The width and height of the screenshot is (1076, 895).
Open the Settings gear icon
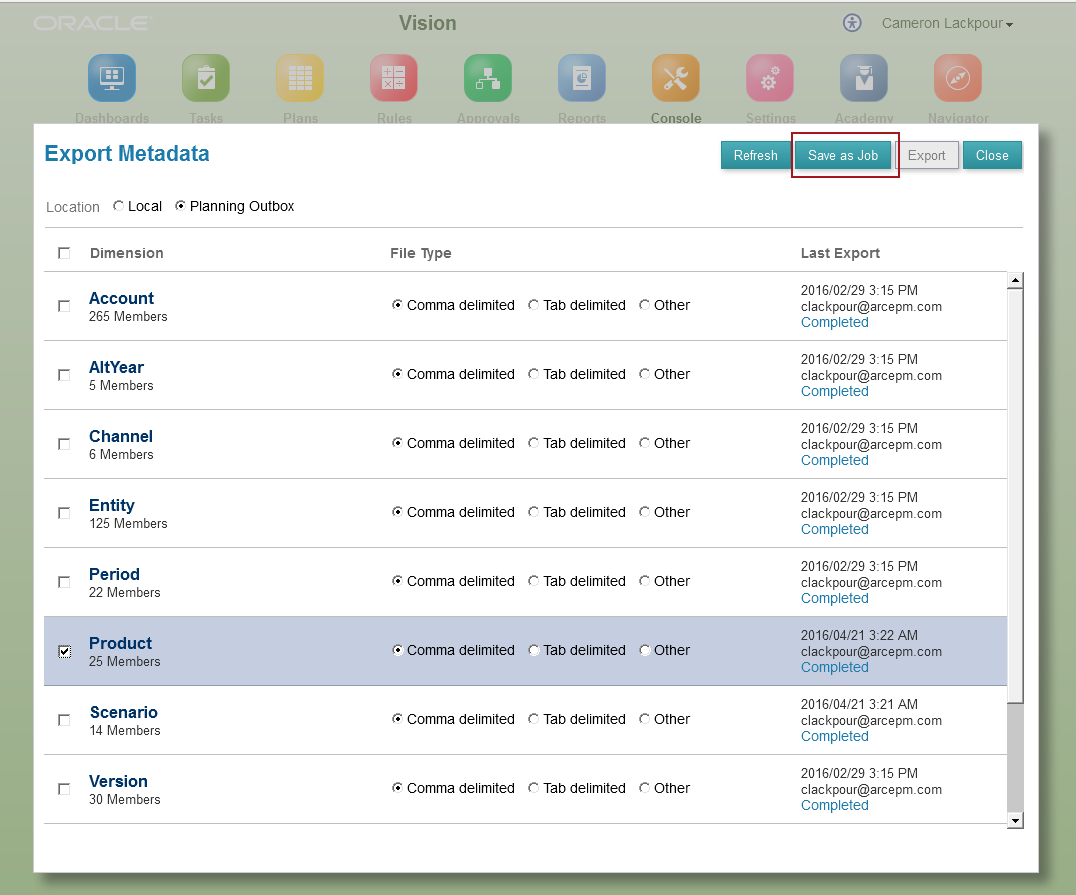[770, 78]
